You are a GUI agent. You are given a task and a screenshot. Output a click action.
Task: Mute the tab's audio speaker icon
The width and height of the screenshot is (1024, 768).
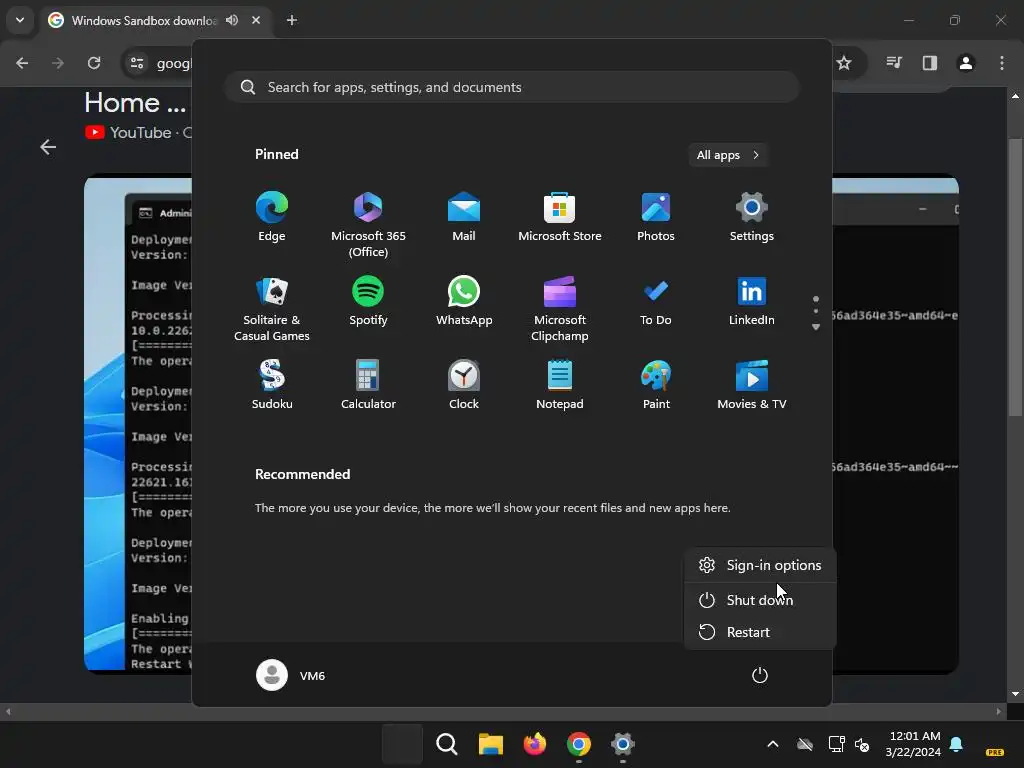(x=232, y=20)
